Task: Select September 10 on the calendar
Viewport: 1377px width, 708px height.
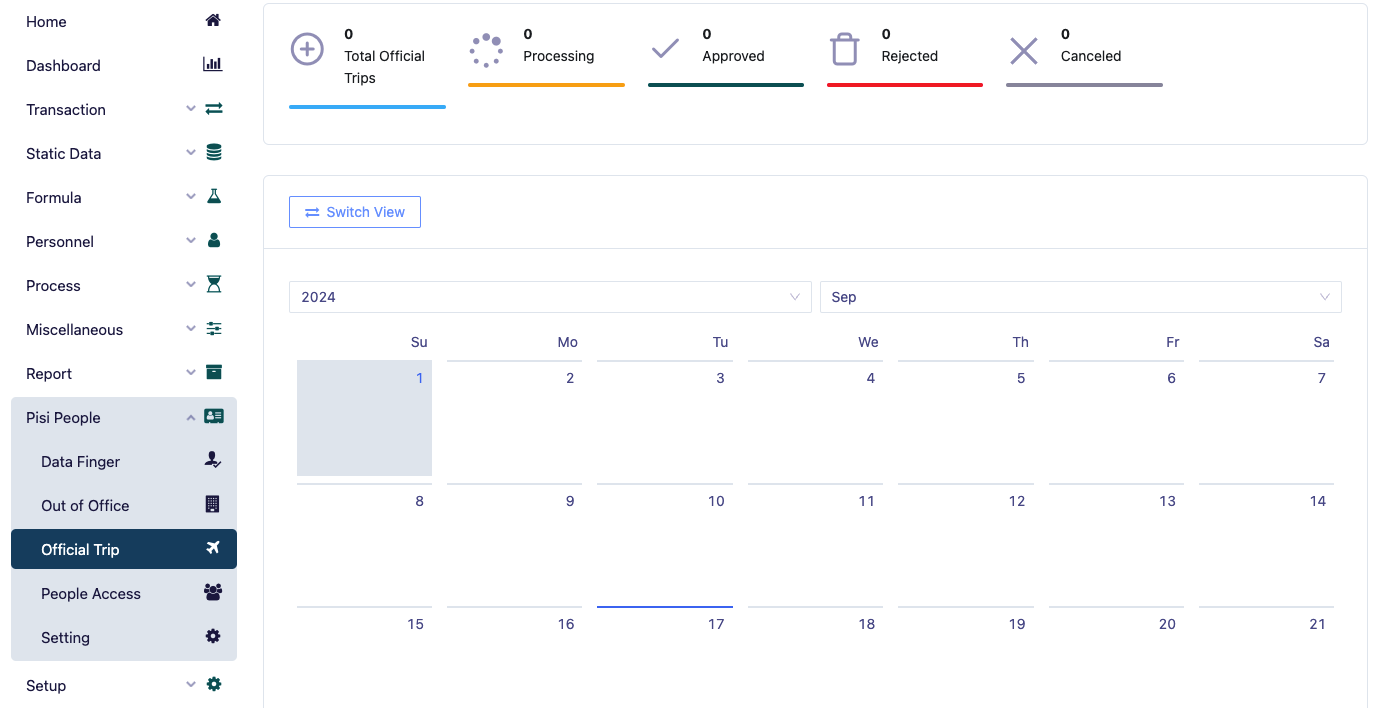Action: 665,540
